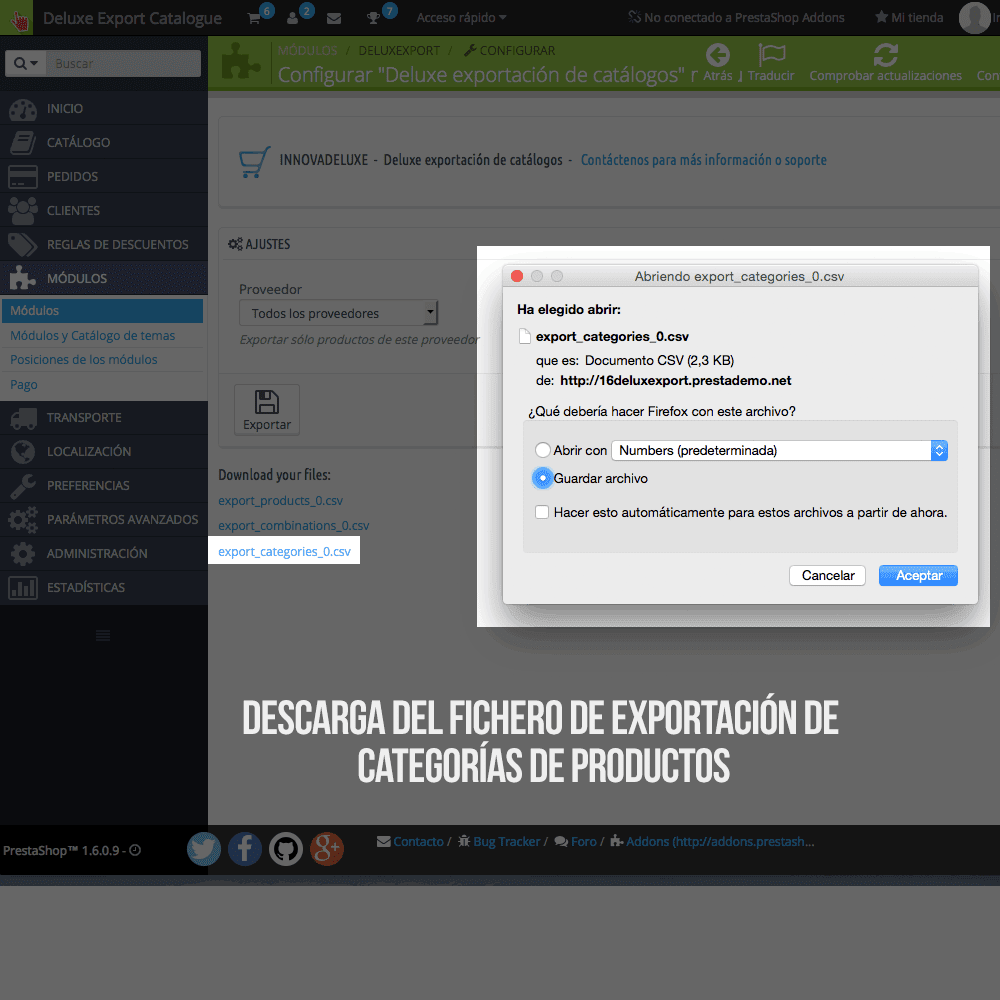1000x1000 pixels.
Task: Open the Numbers (predeterminada) application dropdown
Action: point(779,450)
